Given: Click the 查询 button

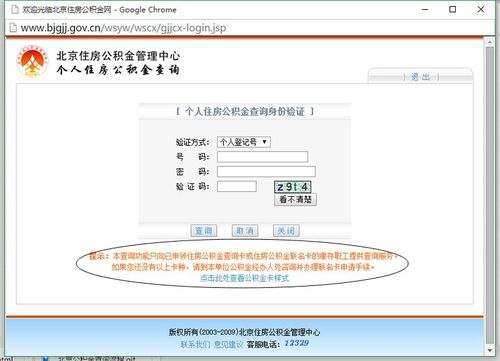Looking at the screenshot, I should point(204,231).
